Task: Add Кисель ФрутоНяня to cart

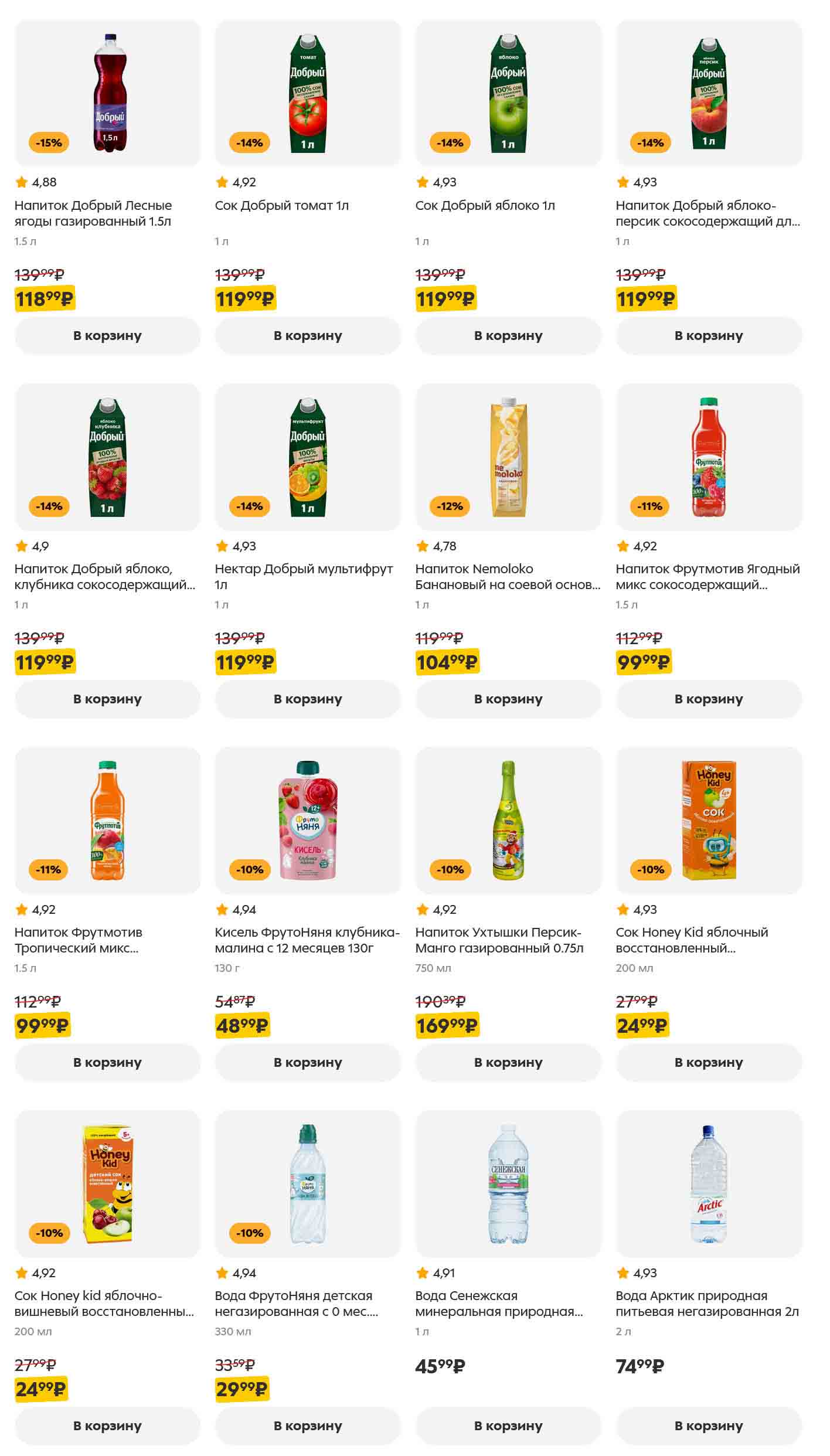Action: coord(308,1063)
